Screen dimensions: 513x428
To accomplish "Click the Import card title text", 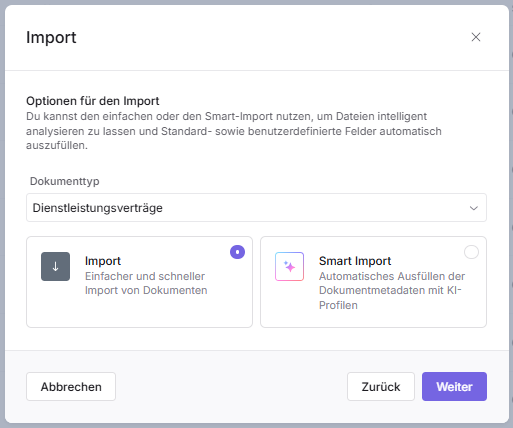I will pyautogui.click(x=103, y=261).
